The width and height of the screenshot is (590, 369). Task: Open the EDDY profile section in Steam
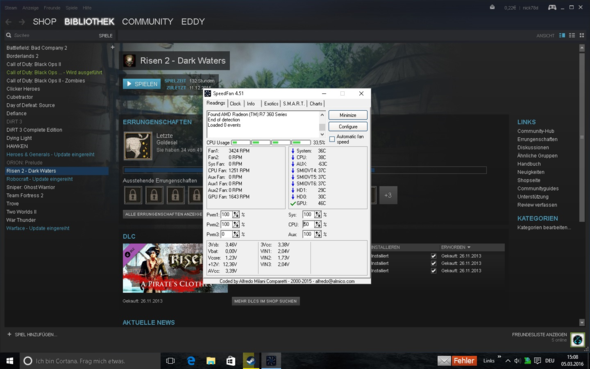coord(193,22)
